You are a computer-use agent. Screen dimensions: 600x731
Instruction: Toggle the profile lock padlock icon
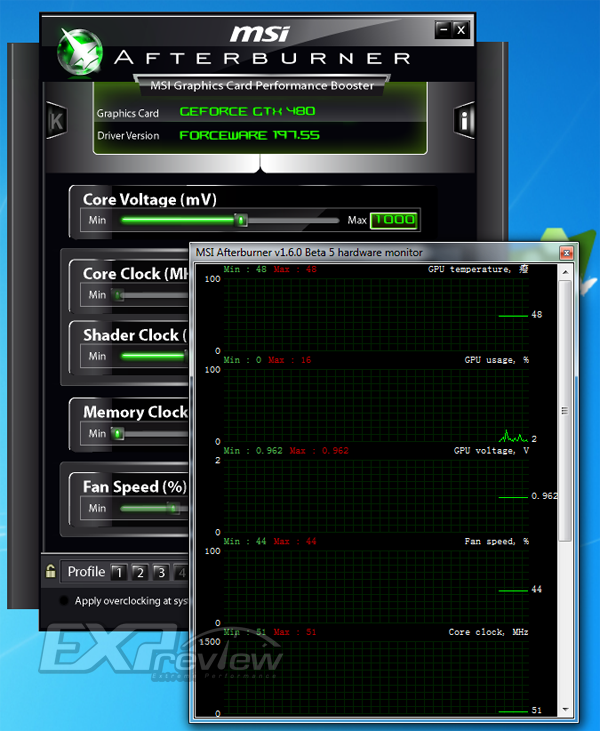(50, 571)
